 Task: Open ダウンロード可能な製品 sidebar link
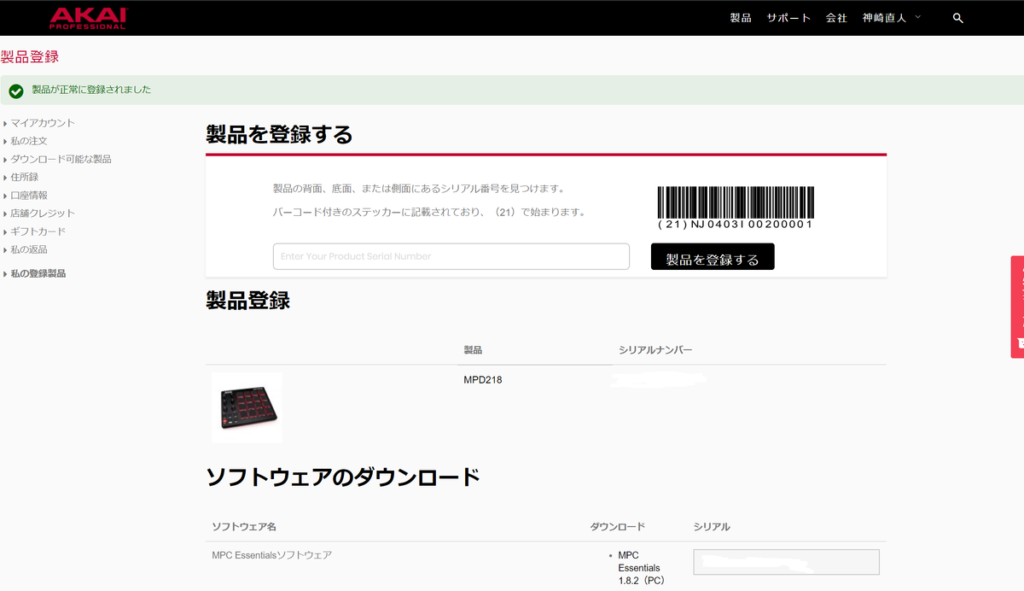61,159
